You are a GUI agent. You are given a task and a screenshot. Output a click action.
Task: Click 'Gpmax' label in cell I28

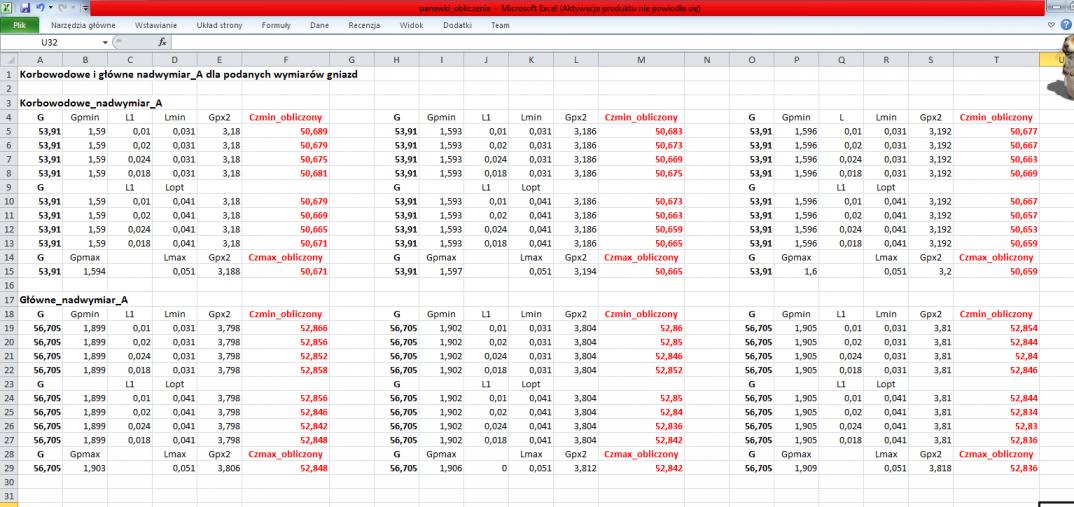(441, 454)
